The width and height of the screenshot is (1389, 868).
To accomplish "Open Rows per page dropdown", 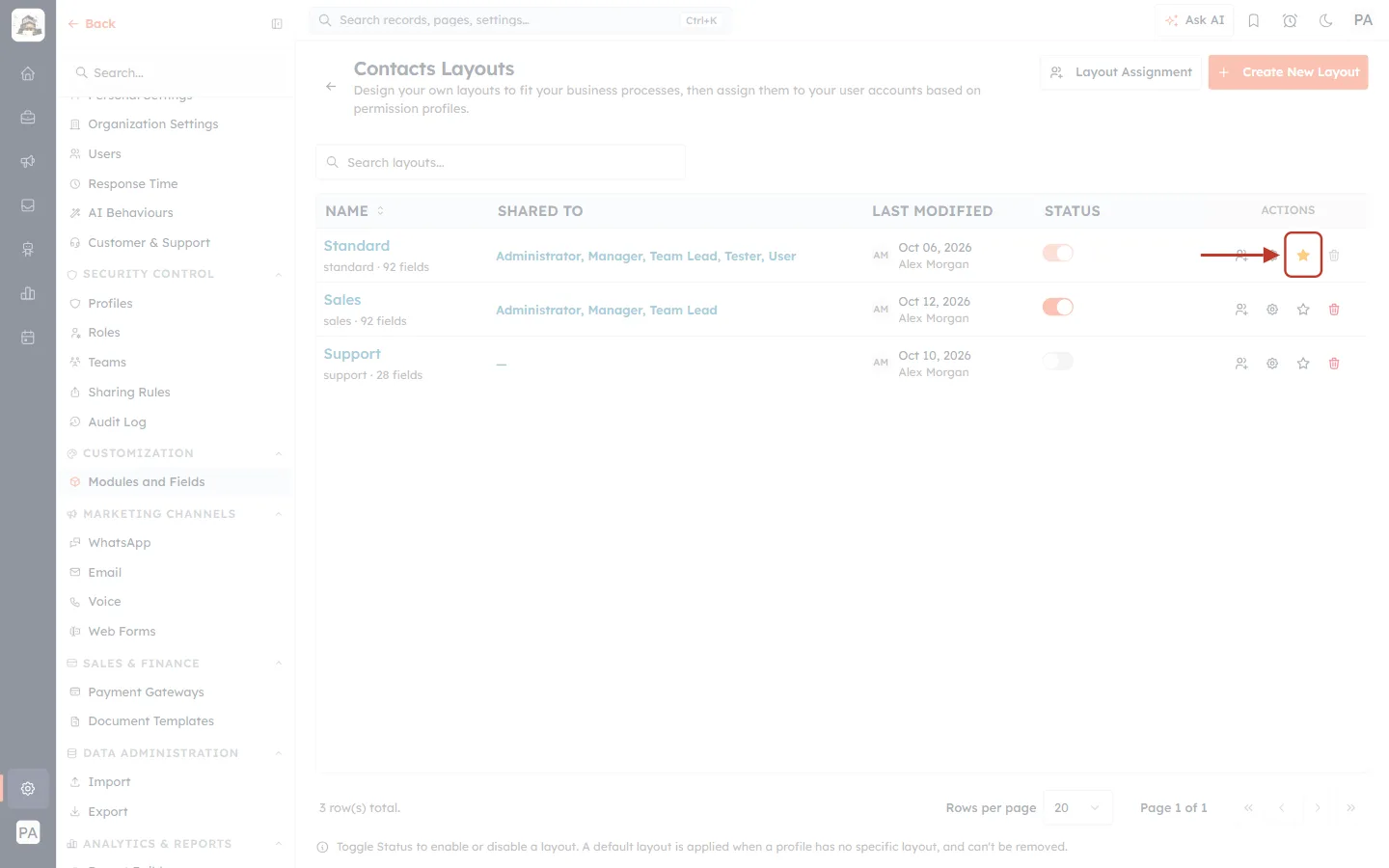I will click(1077, 808).
